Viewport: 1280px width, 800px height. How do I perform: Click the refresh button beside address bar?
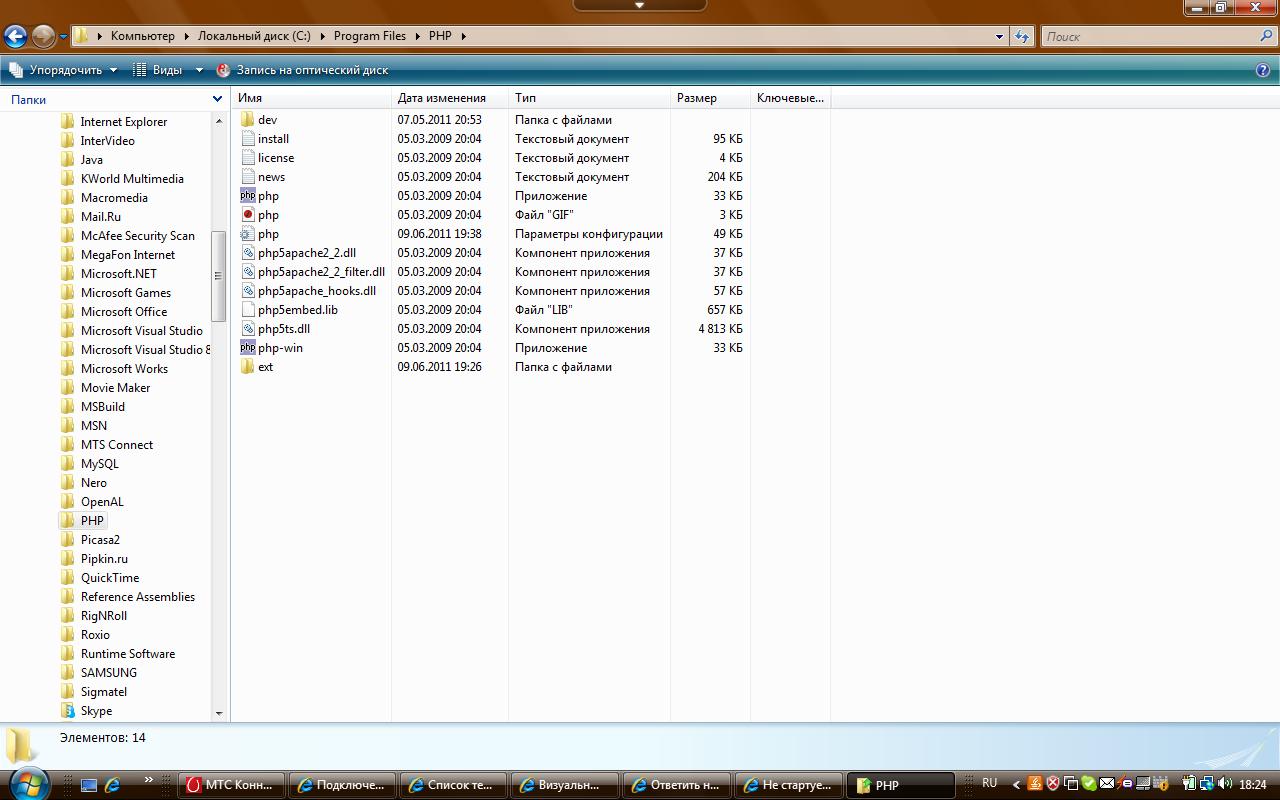tap(1021, 36)
